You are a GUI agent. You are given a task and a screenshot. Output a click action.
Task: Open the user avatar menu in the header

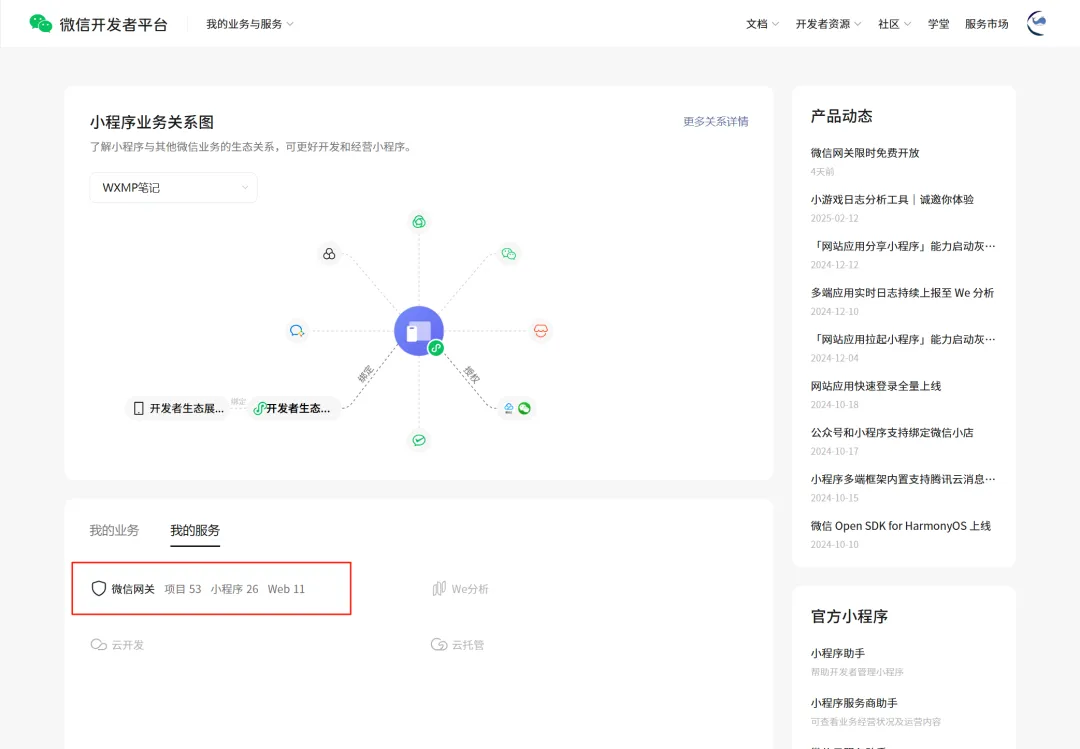(1037, 23)
